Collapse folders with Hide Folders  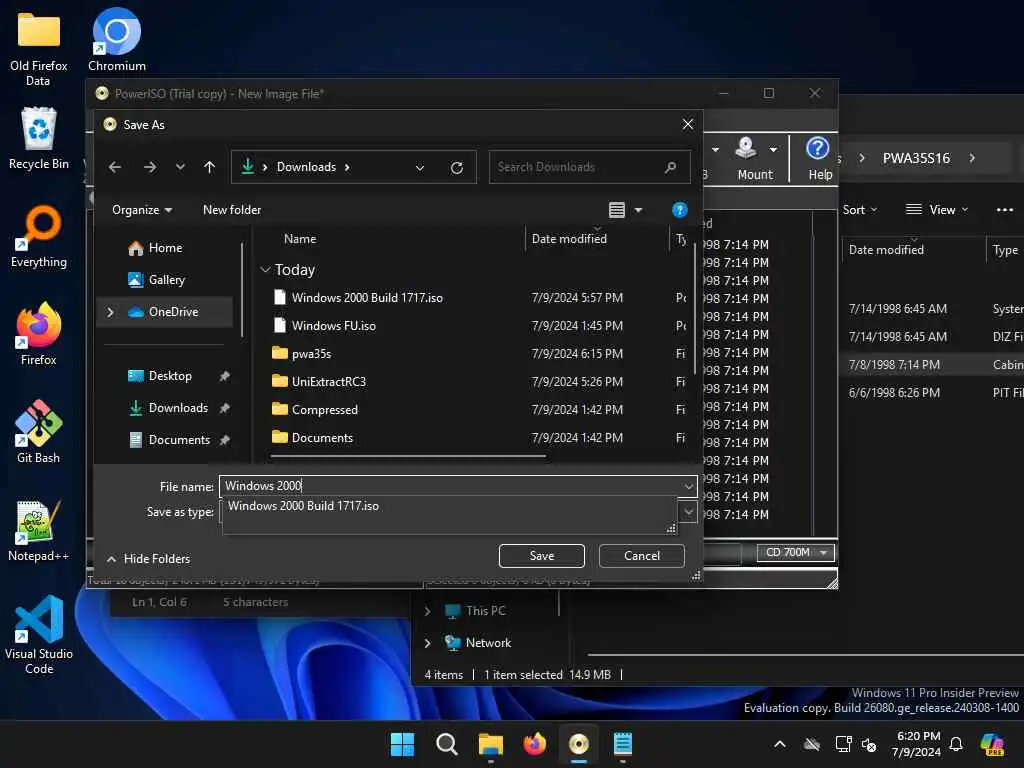(x=148, y=559)
